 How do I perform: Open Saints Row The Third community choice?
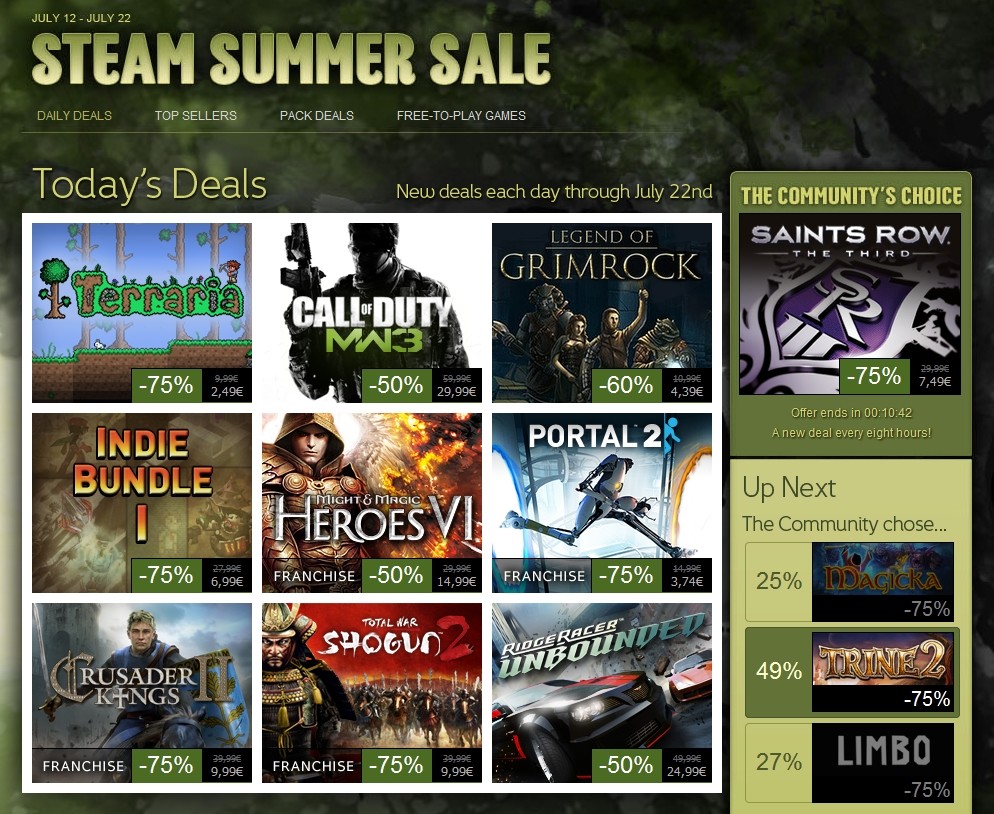pos(850,304)
